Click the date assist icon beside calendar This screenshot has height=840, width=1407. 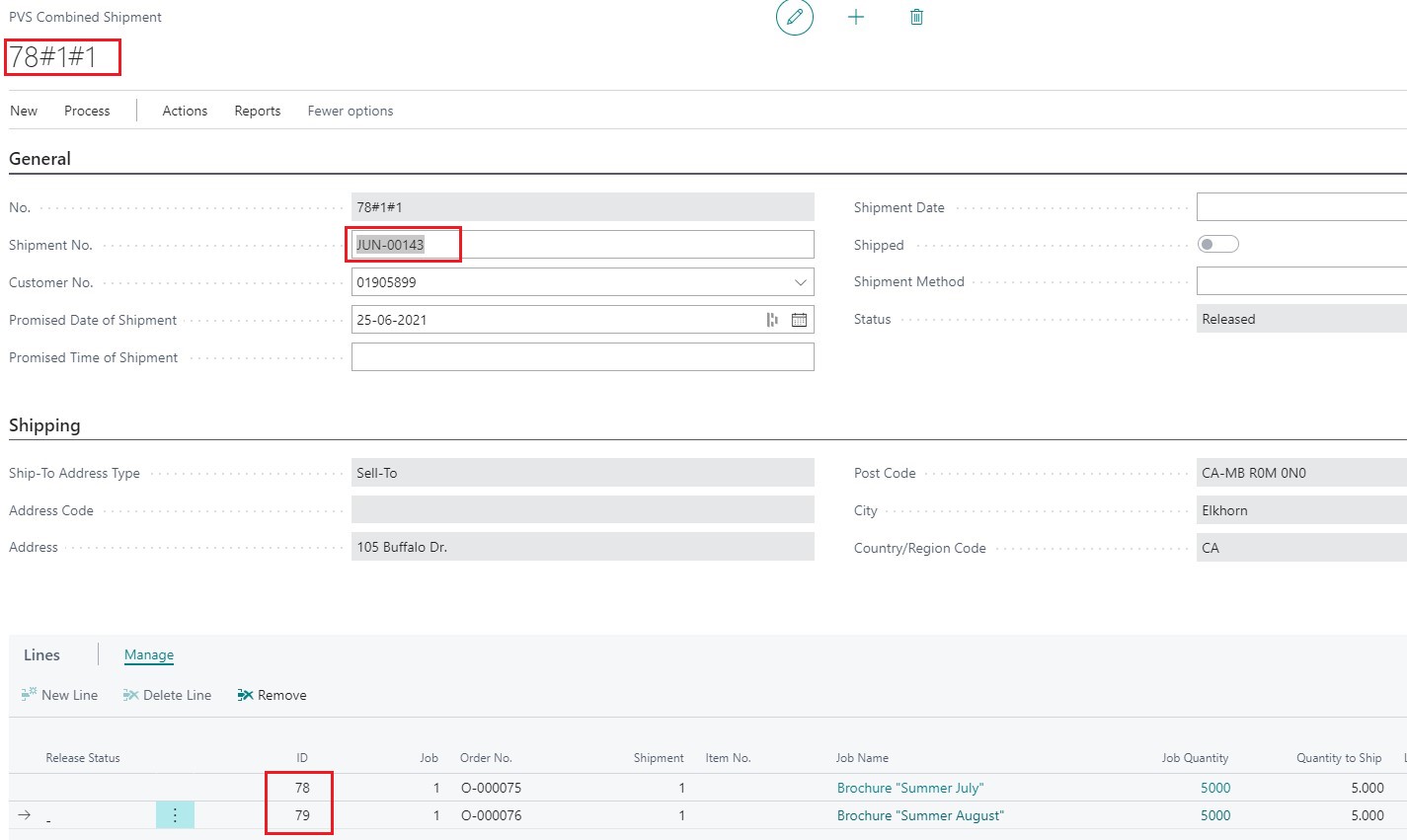click(x=772, y=320)
